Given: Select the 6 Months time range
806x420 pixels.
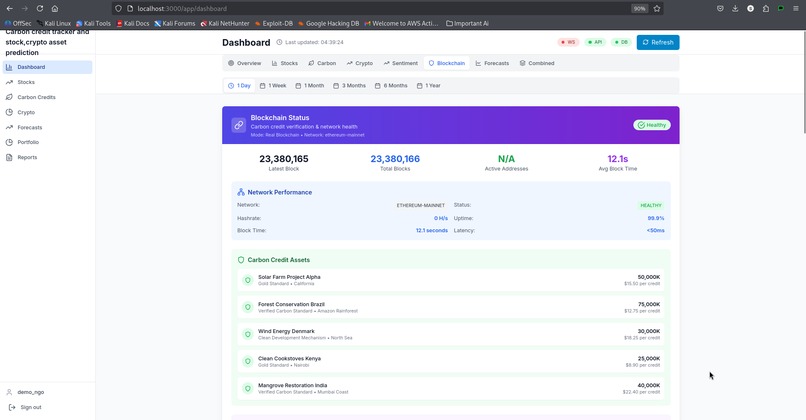Looking at the screenshot, I should pyautogui.click(x=391, y=86).
